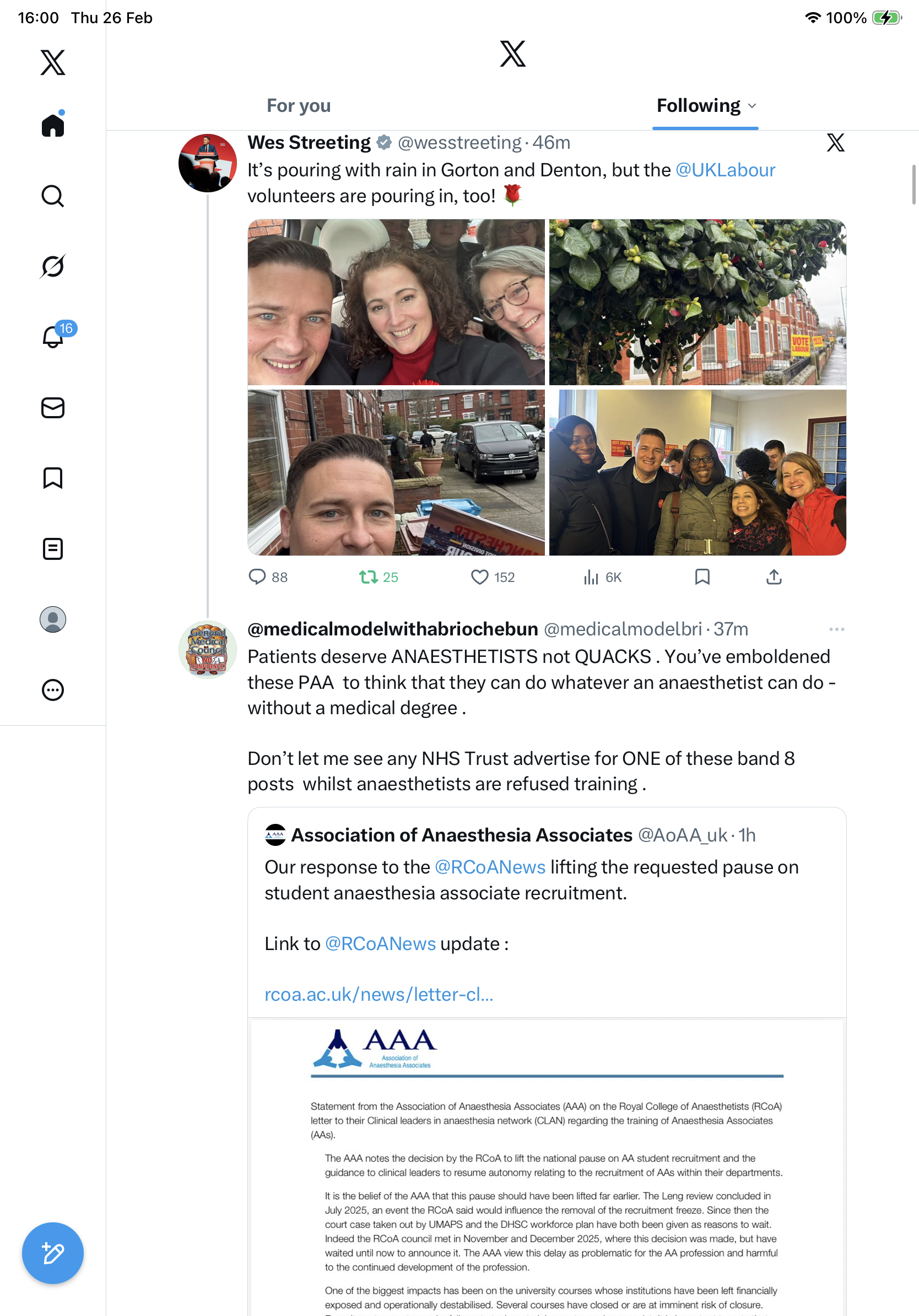
Task: Open the Profile avatar icon in sidebar
Action: tap(53, 619)
